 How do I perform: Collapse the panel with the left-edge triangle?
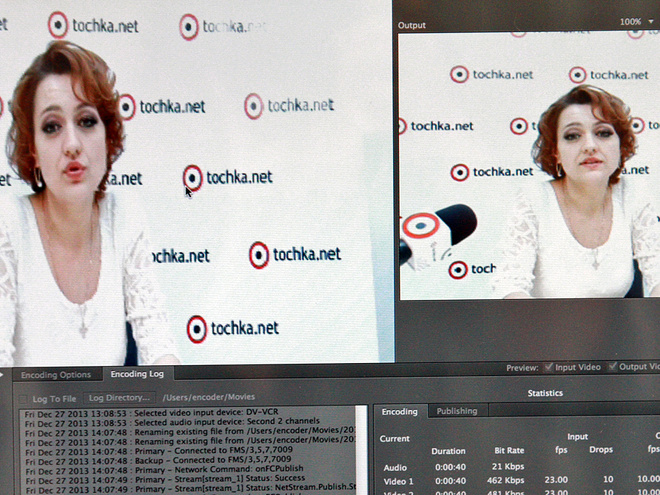2,374
